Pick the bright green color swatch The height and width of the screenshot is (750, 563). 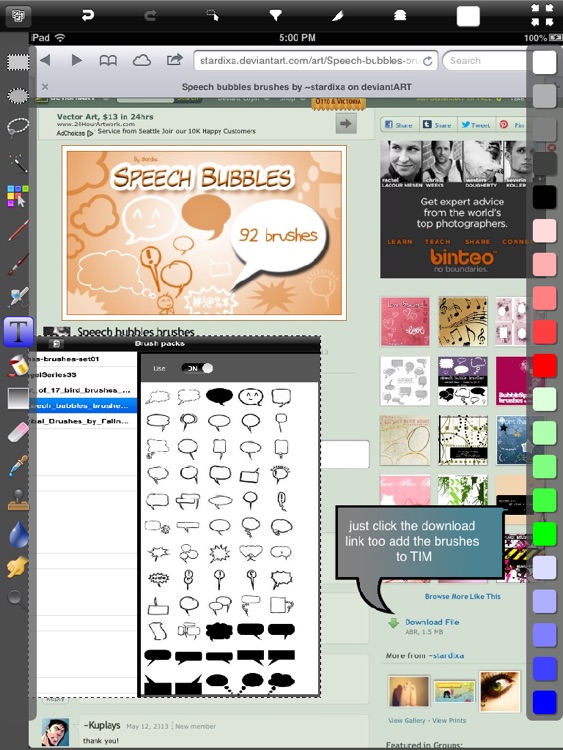click(544, 534)
